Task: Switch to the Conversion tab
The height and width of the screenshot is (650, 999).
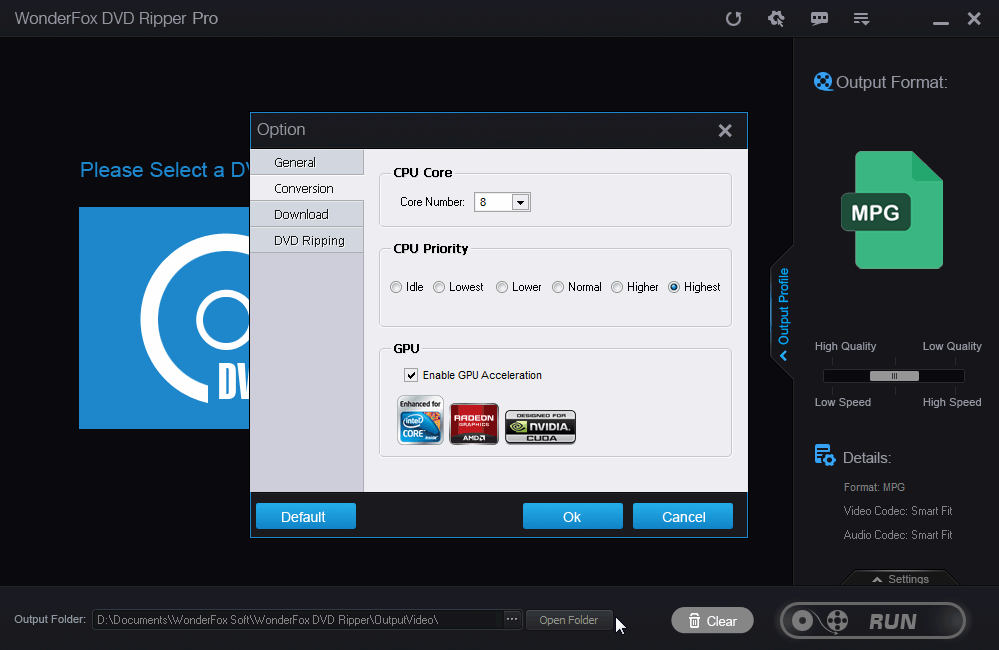Action: click(307, 189)
